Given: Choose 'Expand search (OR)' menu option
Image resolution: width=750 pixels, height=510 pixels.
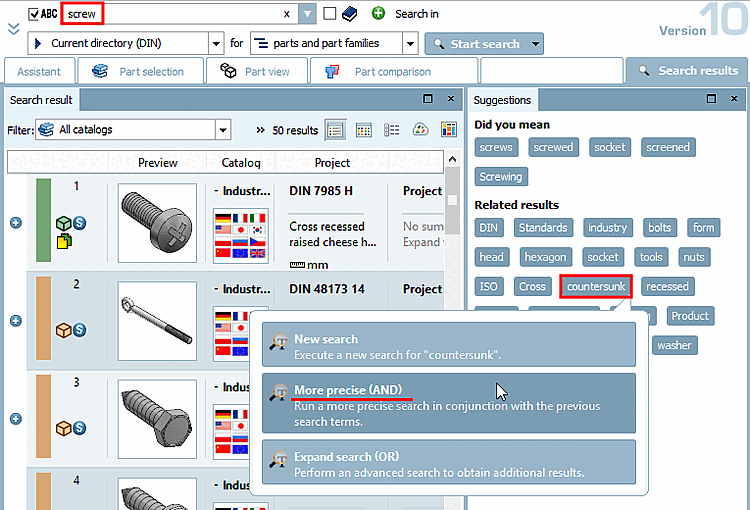Looking at the screenshot, I should coord(449,462).
